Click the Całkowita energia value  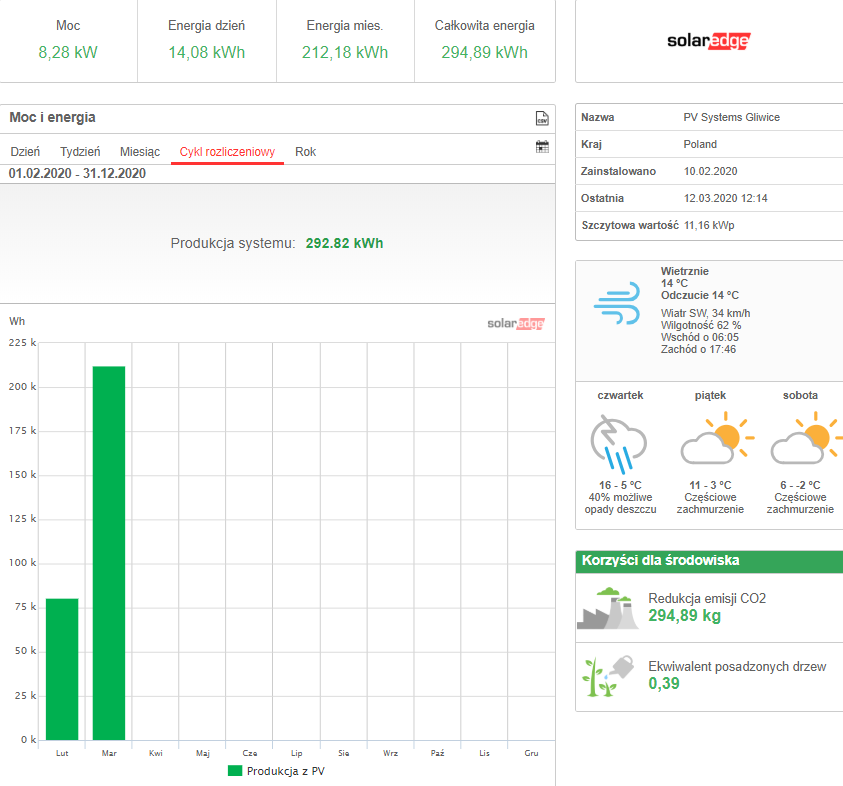pyautogui.click(x=484, y=52)
